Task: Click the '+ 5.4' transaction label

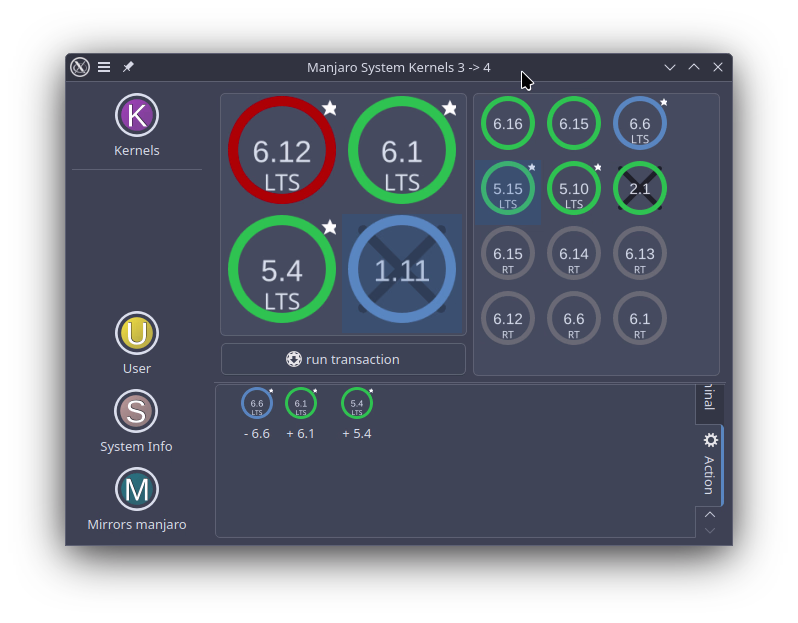Action: pos(357,434)
